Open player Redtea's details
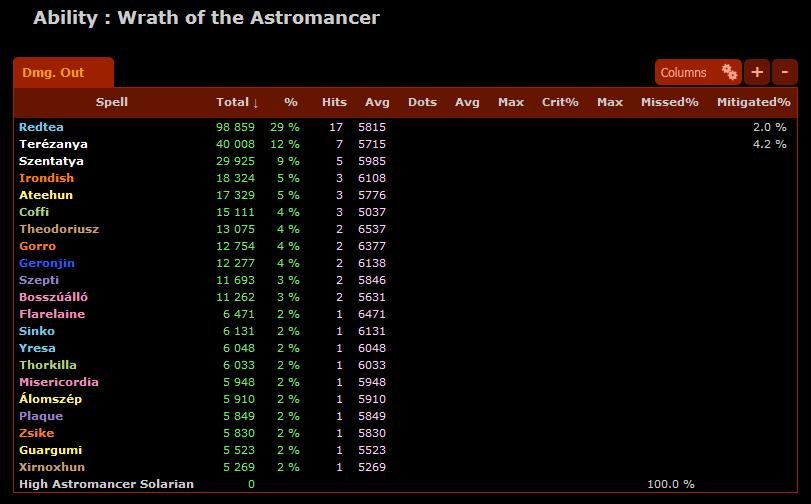 39,127
